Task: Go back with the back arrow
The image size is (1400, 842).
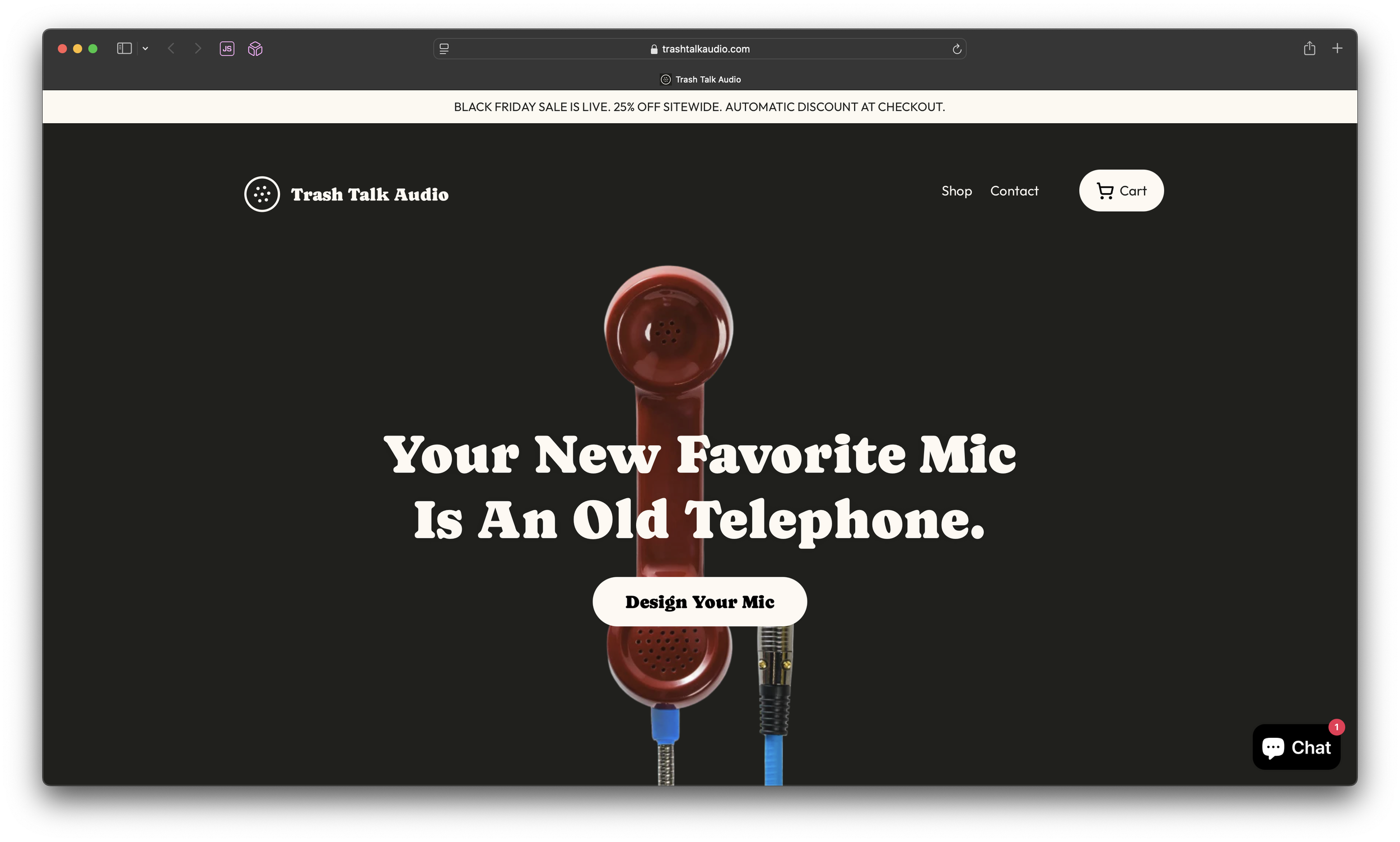Action: tap(171, 49)
